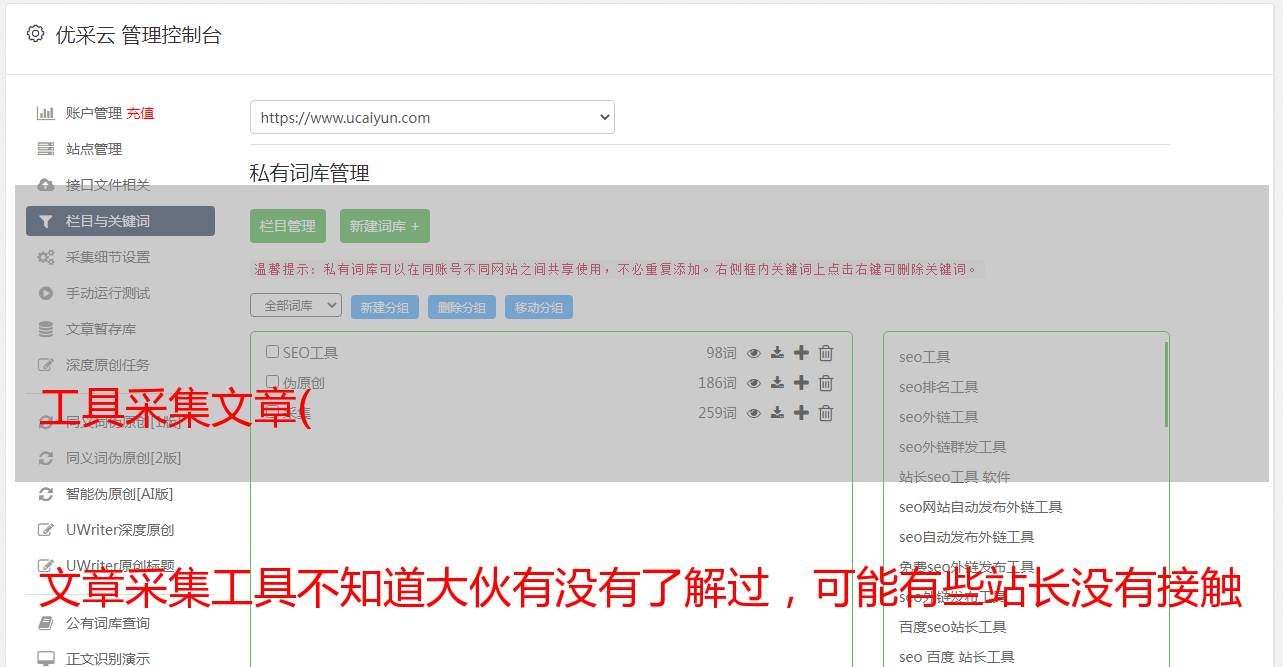Image resolution: width=1283 pixels, height=667 pixels.
Task: Select keyword seo排名工具
Action: point(939,387)
